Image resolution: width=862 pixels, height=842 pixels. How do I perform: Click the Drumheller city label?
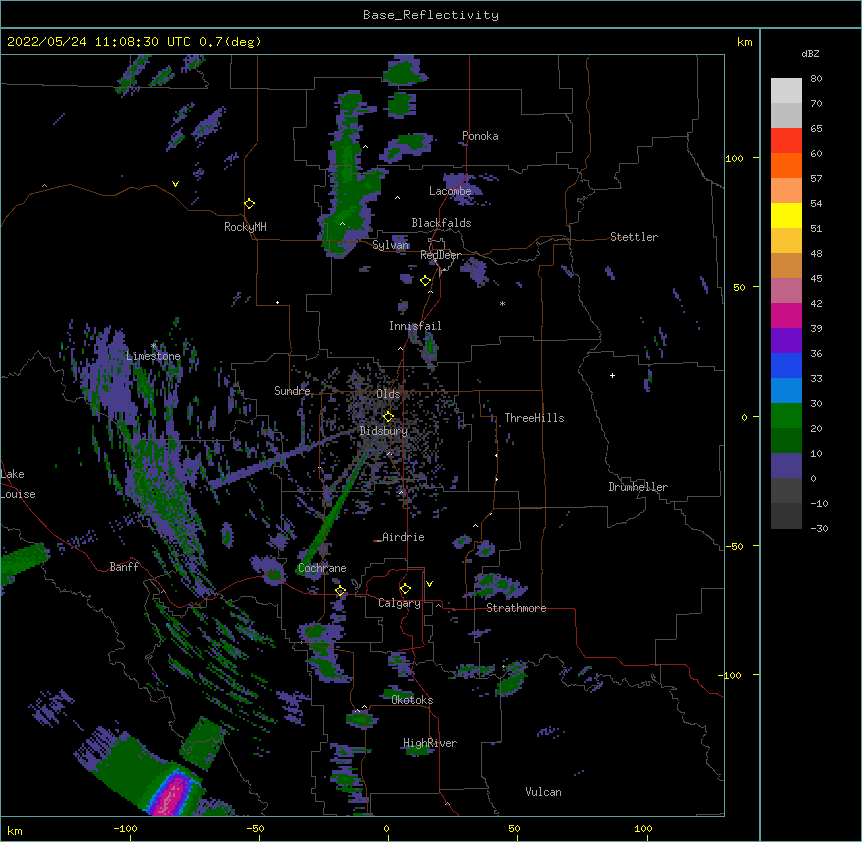tap(638, 487)
